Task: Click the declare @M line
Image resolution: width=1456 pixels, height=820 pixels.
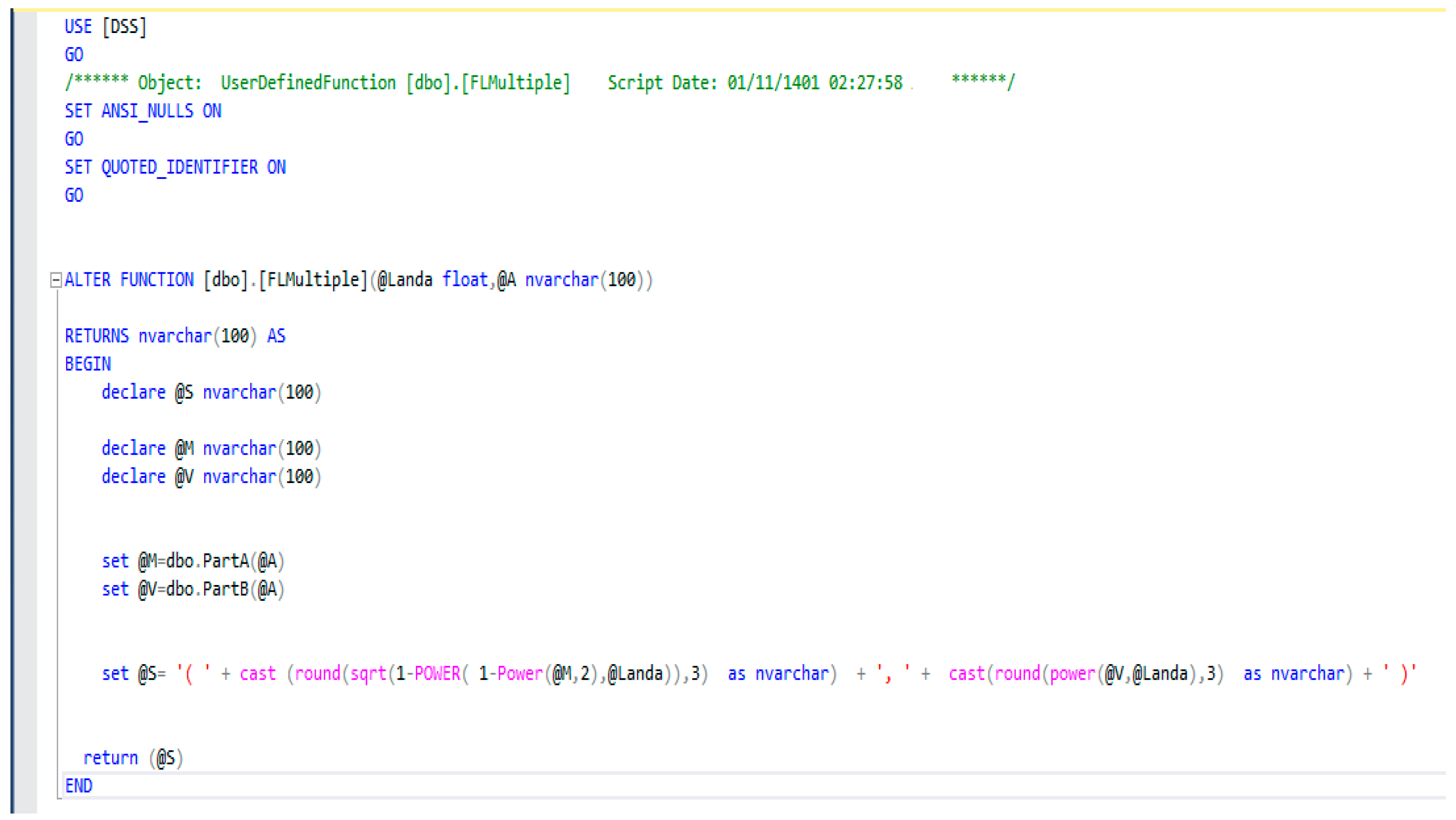Action: click(x=211, y=449)
